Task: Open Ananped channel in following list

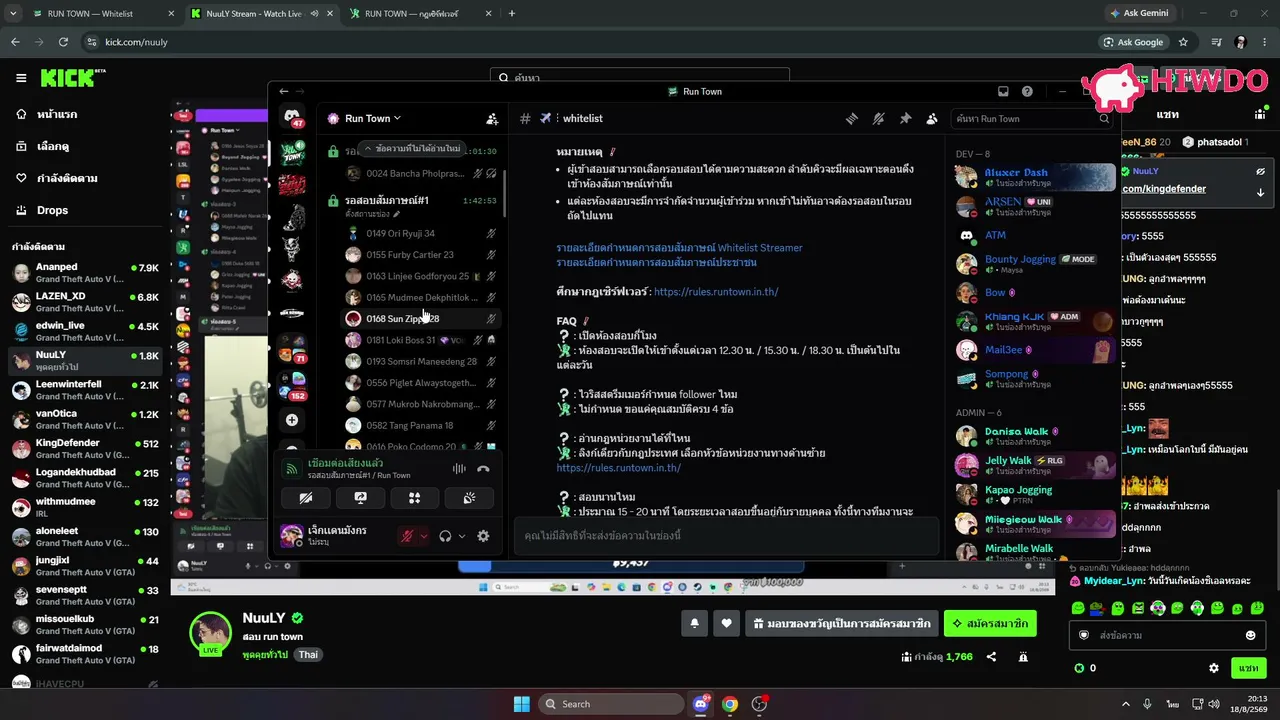Action: (86, 272)
